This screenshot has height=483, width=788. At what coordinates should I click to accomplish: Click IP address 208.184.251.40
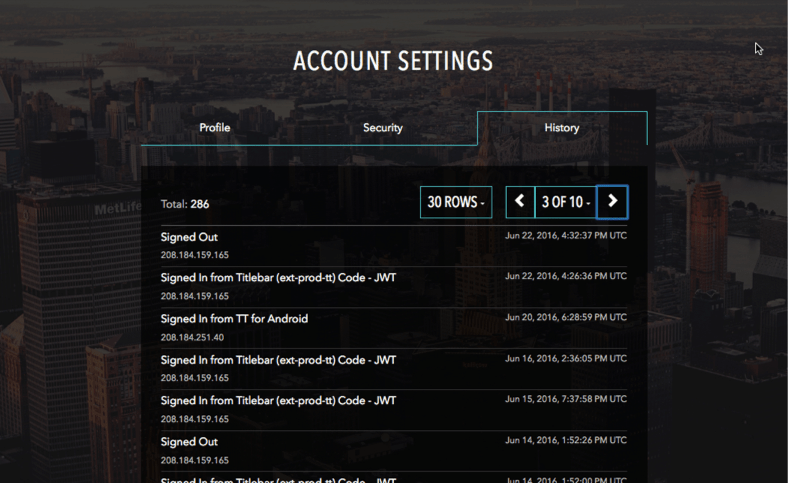[192, 337]
